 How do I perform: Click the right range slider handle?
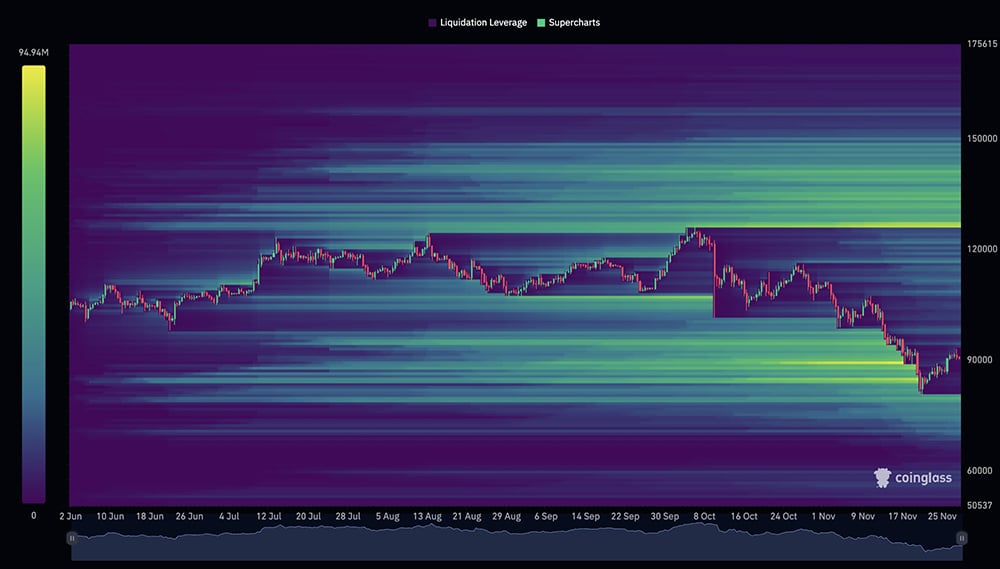click(x=961, y=538)
